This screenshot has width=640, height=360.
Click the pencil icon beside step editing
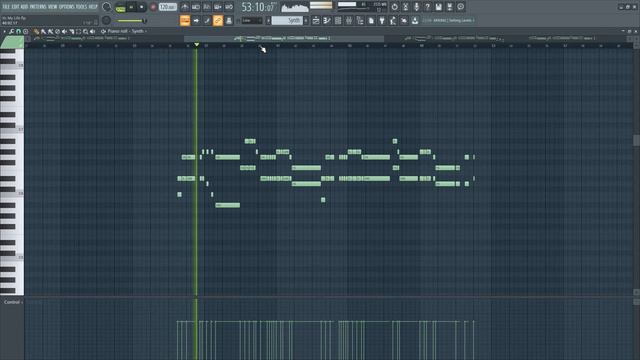tap(207, 20)
